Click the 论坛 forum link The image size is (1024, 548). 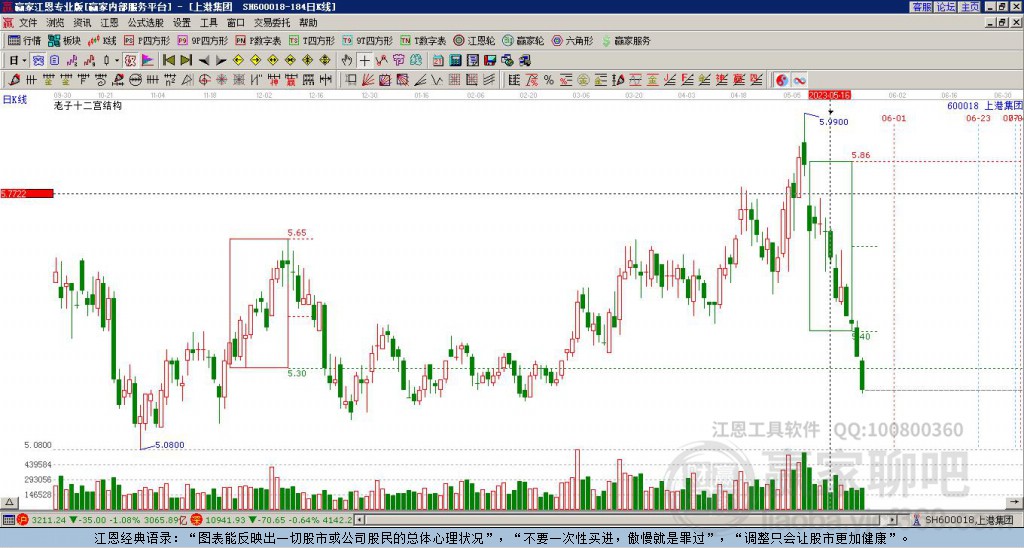pyautogui.click(x=945, y=6)
